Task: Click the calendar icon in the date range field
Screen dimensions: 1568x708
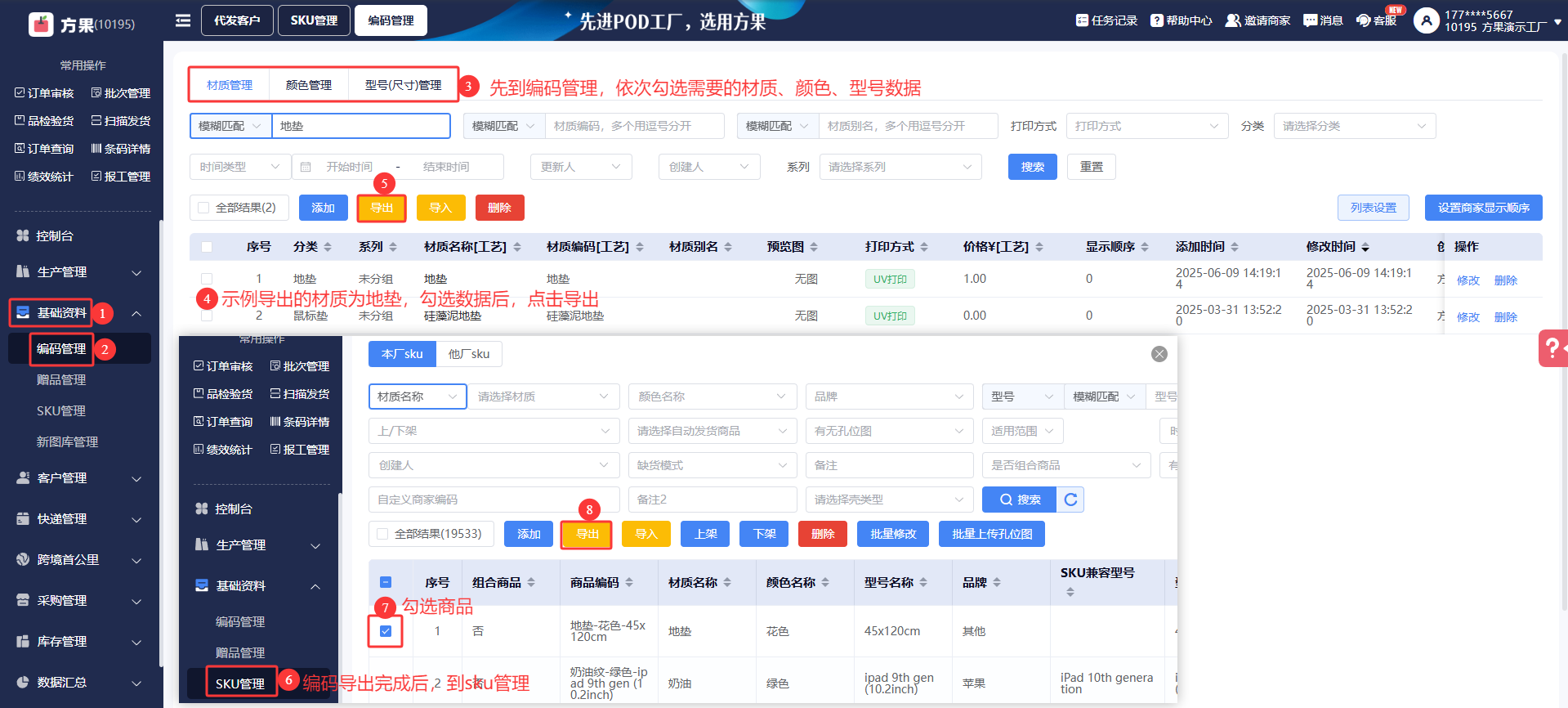Action: 306,167
